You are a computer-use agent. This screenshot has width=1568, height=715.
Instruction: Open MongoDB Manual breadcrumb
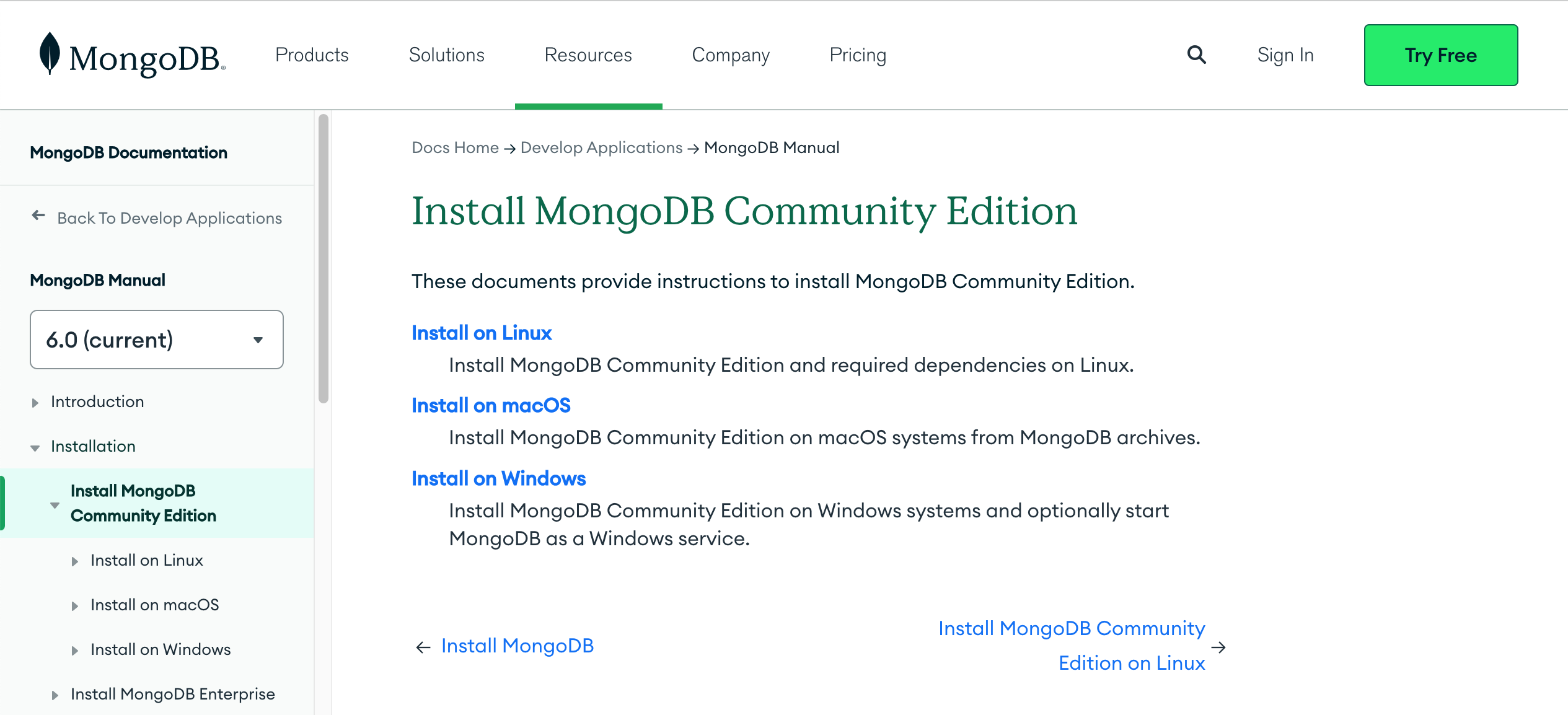coord(772,147)
